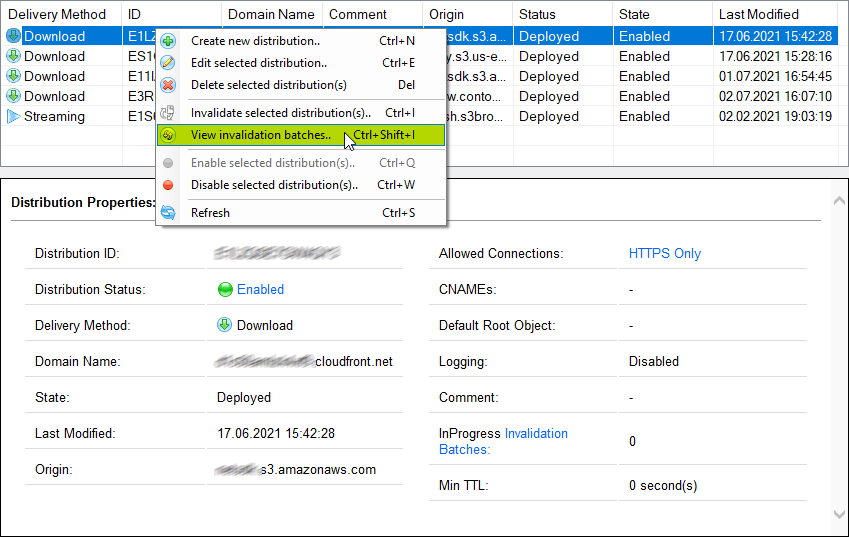The width and height of the screenshot is (849, 537).
Task: Click the download icon in the 15:42:28 row
Action: click(14, 36)
